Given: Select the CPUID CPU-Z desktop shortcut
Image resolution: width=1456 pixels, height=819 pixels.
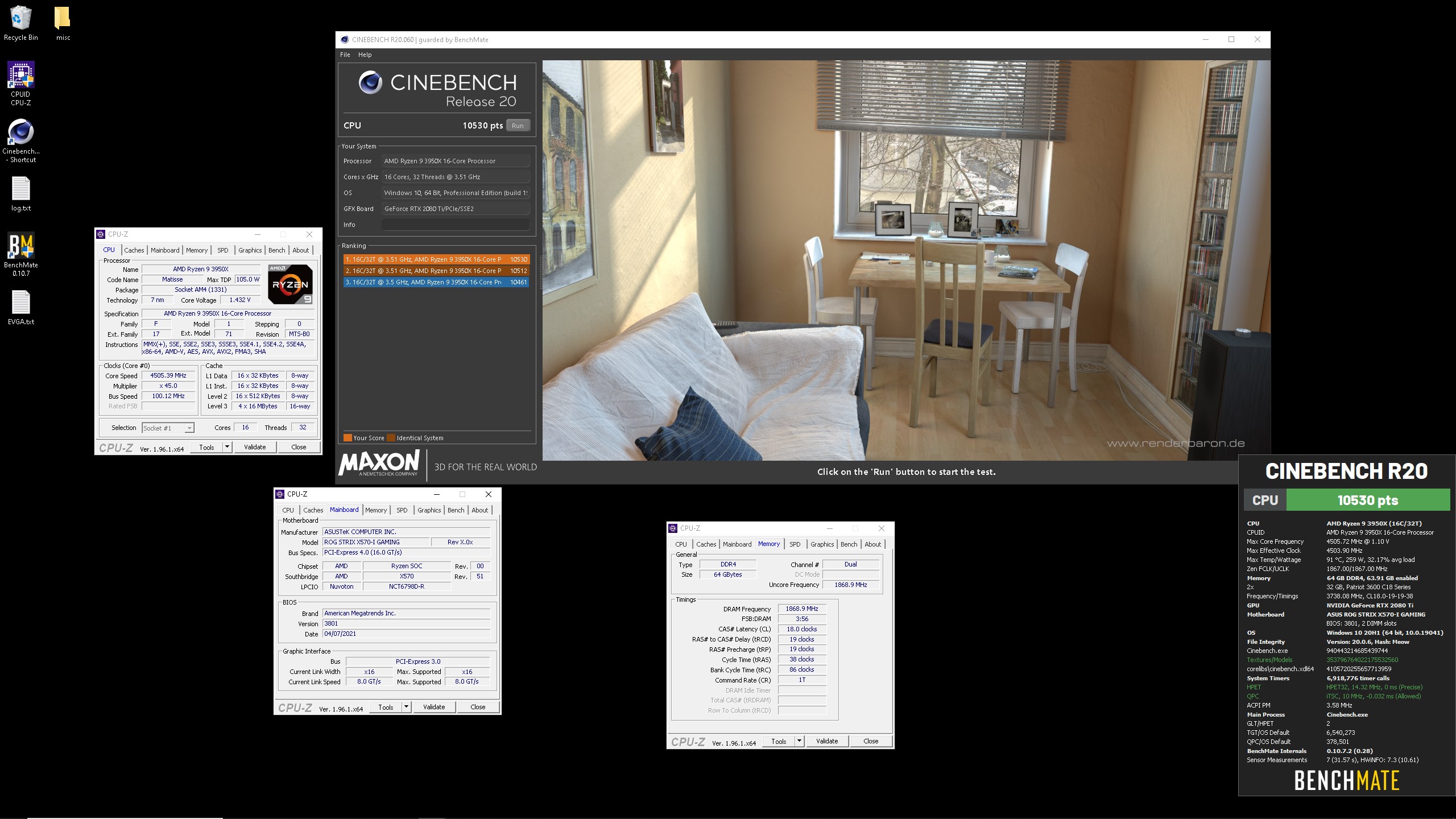Looking at the screenshot, I should click(21, 84).
